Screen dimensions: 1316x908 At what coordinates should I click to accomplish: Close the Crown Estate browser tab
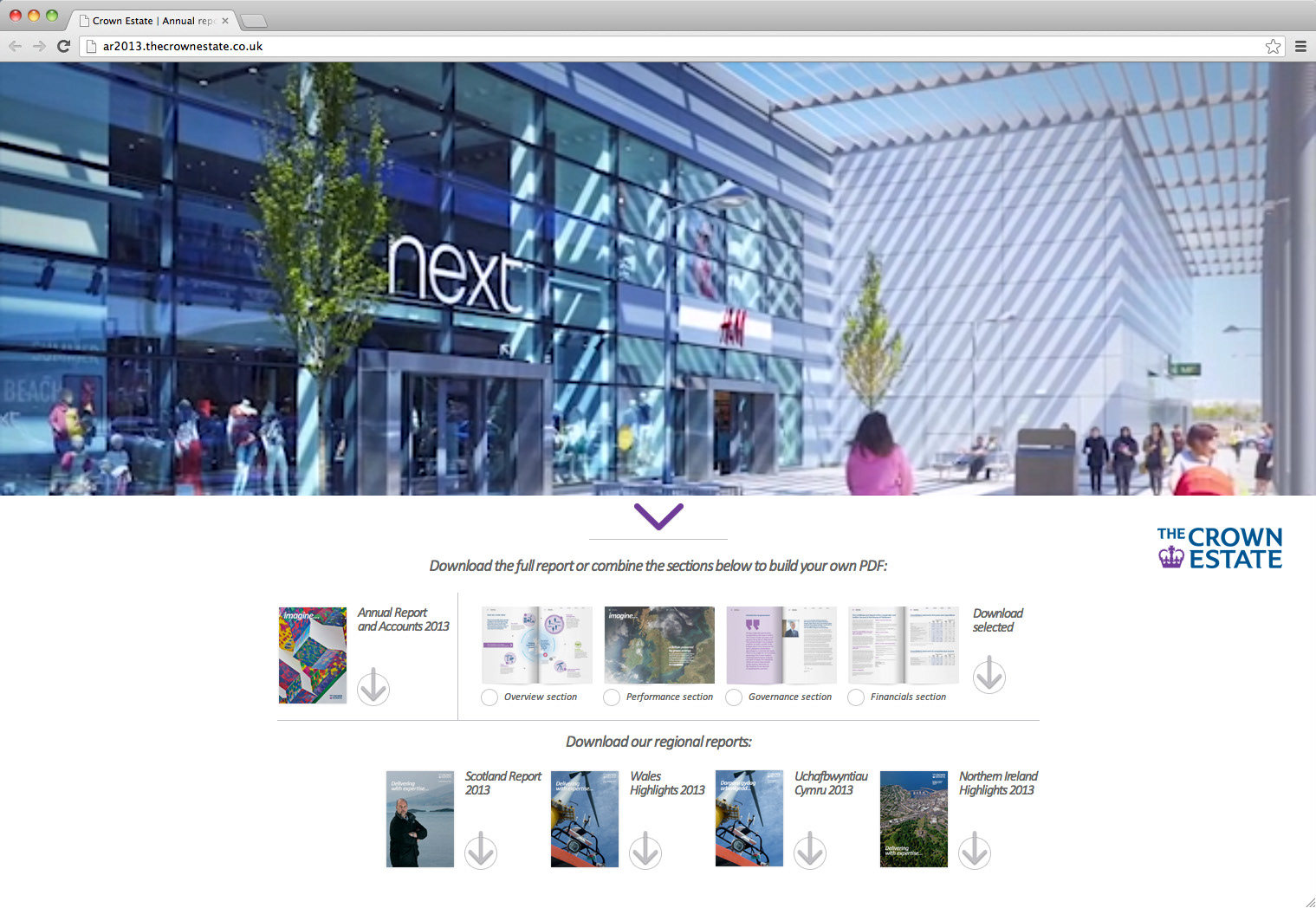coord(225,21)
